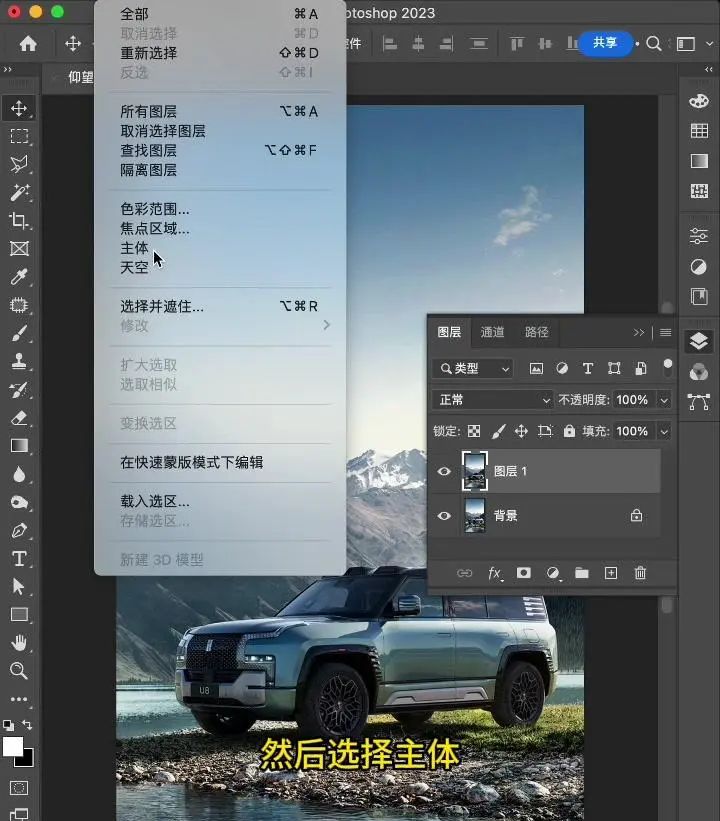Select the History Brush tool
This screenshot has width=720, height=821.
pos(19,390)
